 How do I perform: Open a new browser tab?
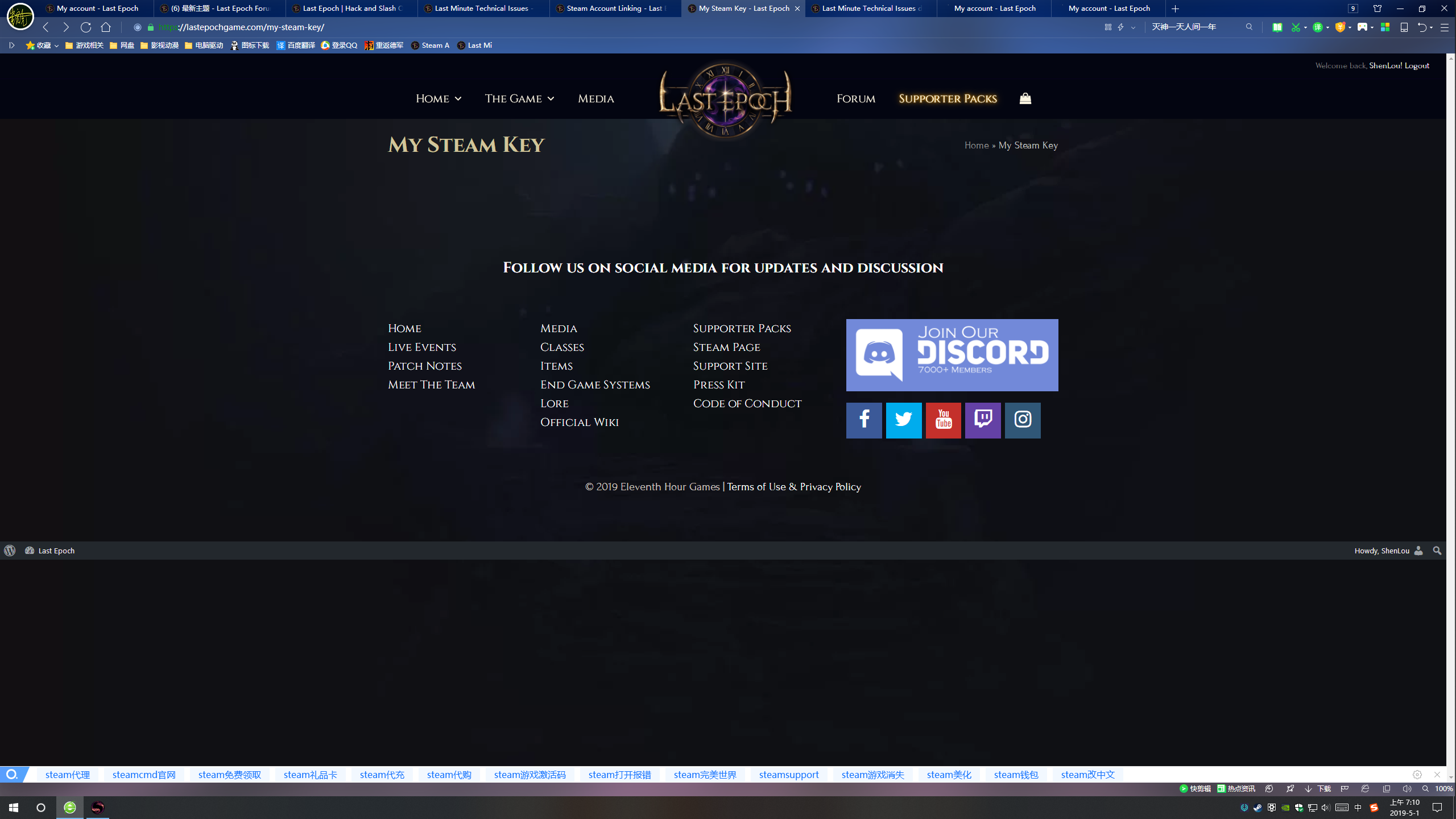(1176, 9)
